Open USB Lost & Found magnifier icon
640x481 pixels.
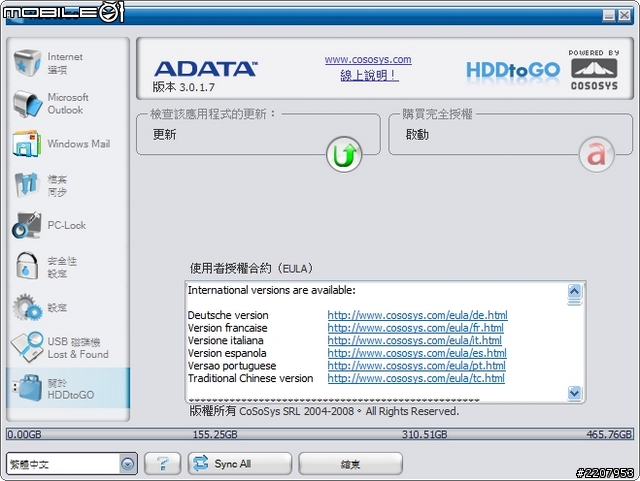(27, 347)
